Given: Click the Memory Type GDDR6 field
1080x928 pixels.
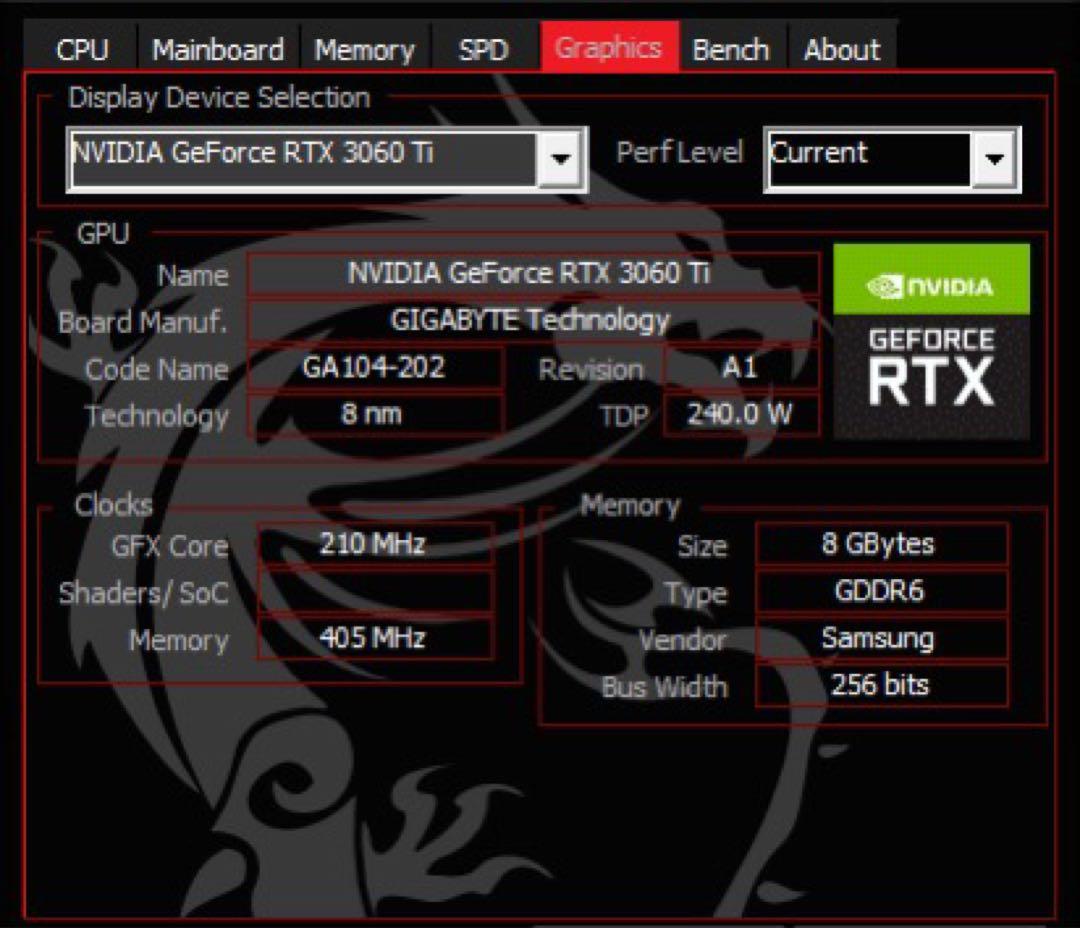Looking at the screenshot, I should 880,592.
